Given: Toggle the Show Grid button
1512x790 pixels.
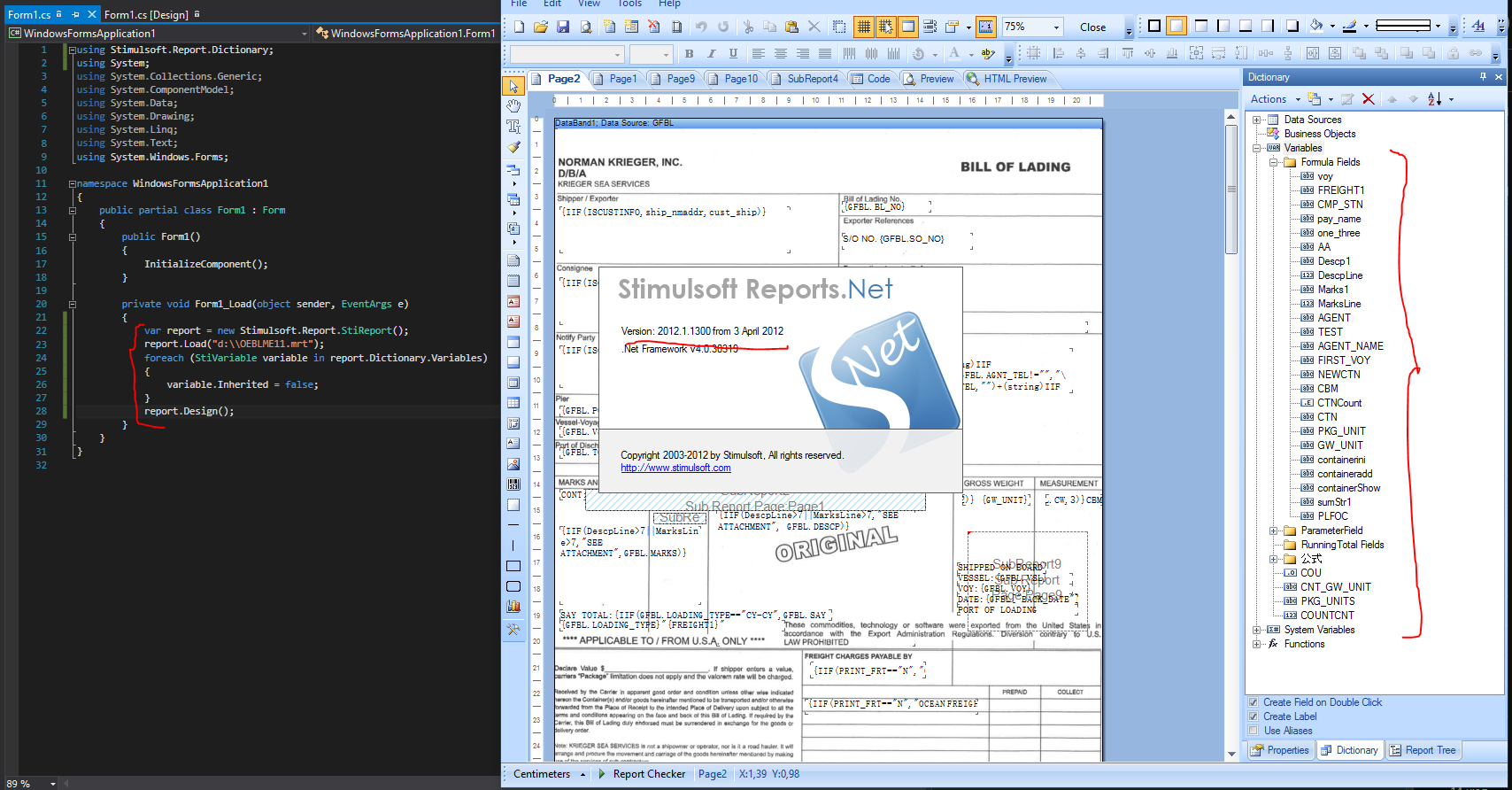Looking at the screenshot, I should [863, 27].
